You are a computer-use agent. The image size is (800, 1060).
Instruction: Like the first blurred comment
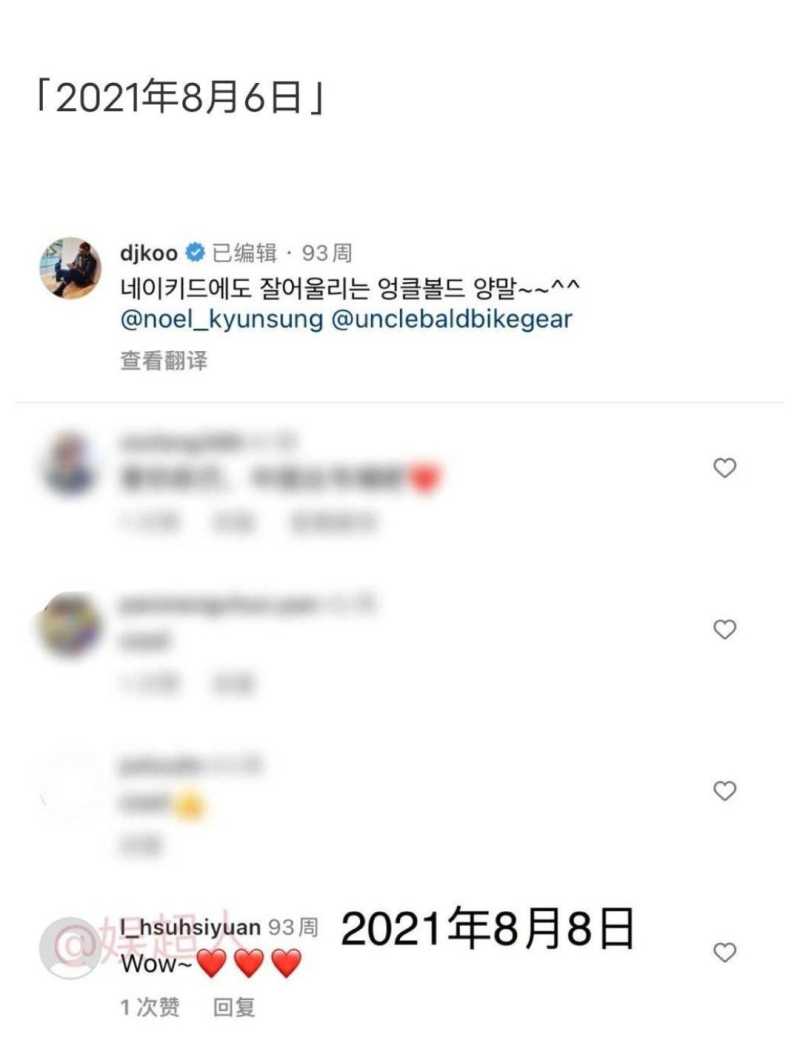(724, 468)
